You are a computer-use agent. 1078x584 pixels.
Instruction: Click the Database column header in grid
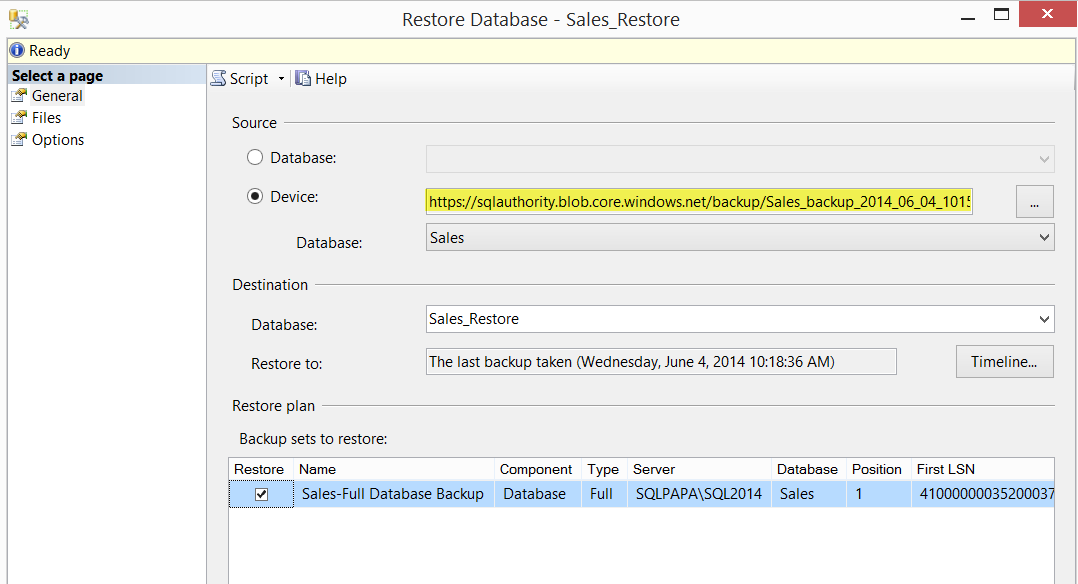[x=808, y=469]
